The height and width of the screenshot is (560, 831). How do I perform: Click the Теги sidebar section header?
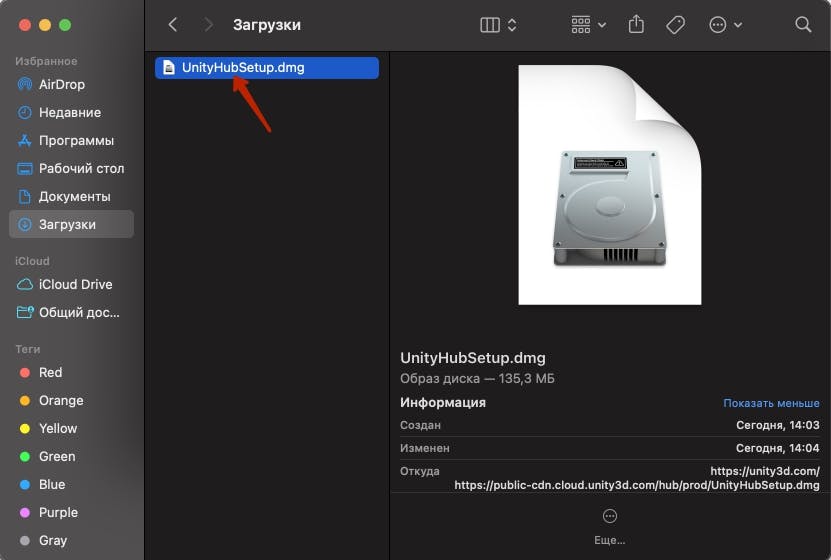[28, 349]
